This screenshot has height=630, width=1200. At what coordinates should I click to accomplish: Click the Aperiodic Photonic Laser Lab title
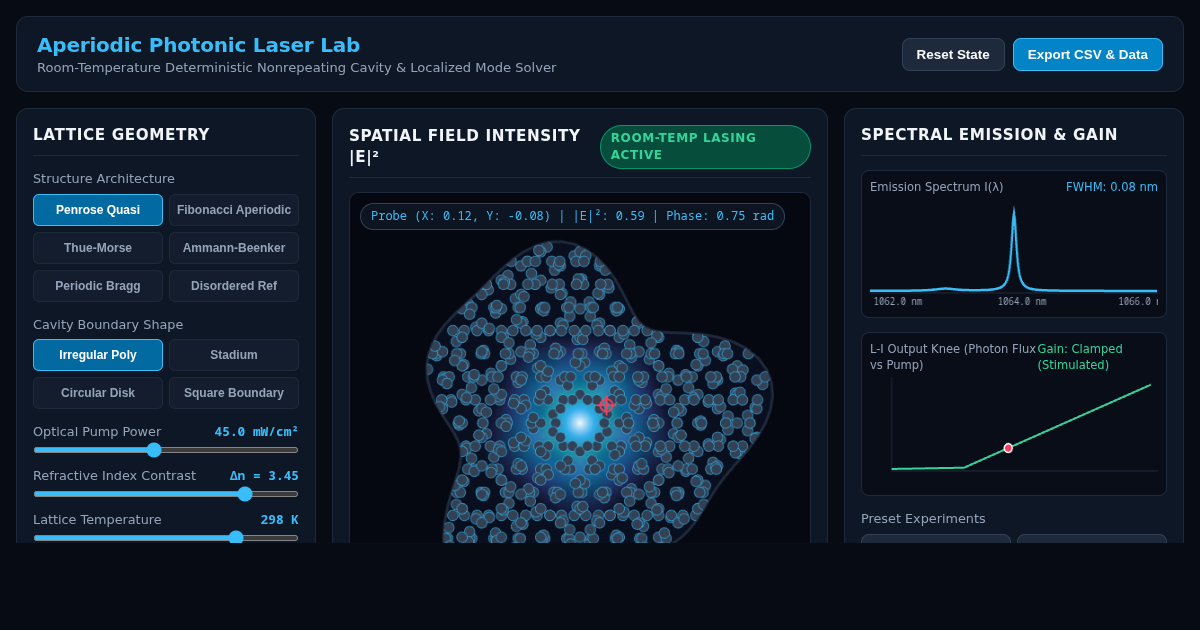(198, 45)
